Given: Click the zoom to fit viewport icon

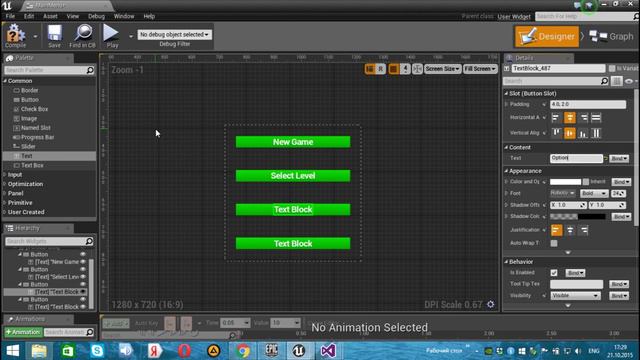Looking at the screenshot, I should [417, 69].
